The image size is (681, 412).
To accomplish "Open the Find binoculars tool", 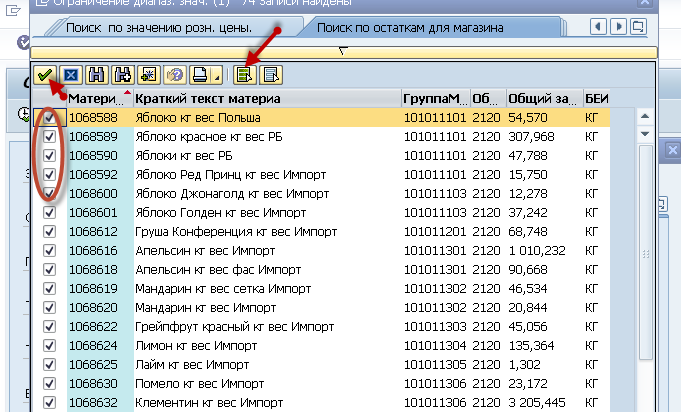I will click(96, 75).
